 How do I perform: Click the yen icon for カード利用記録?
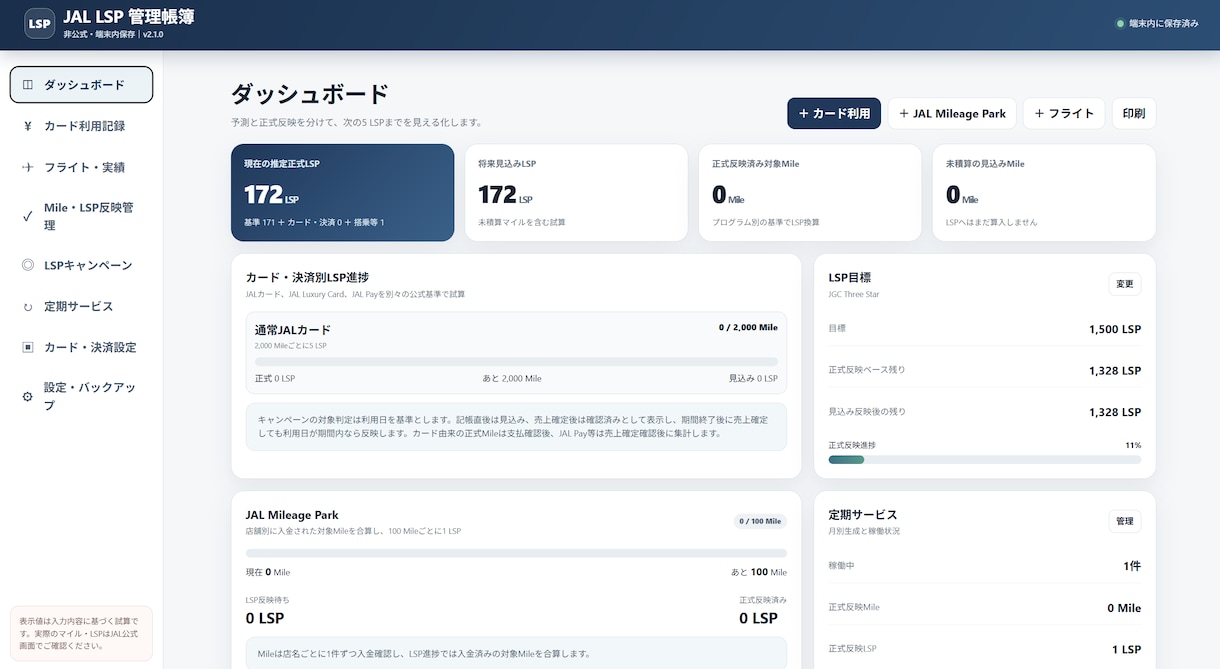click(x=28, y=126)
